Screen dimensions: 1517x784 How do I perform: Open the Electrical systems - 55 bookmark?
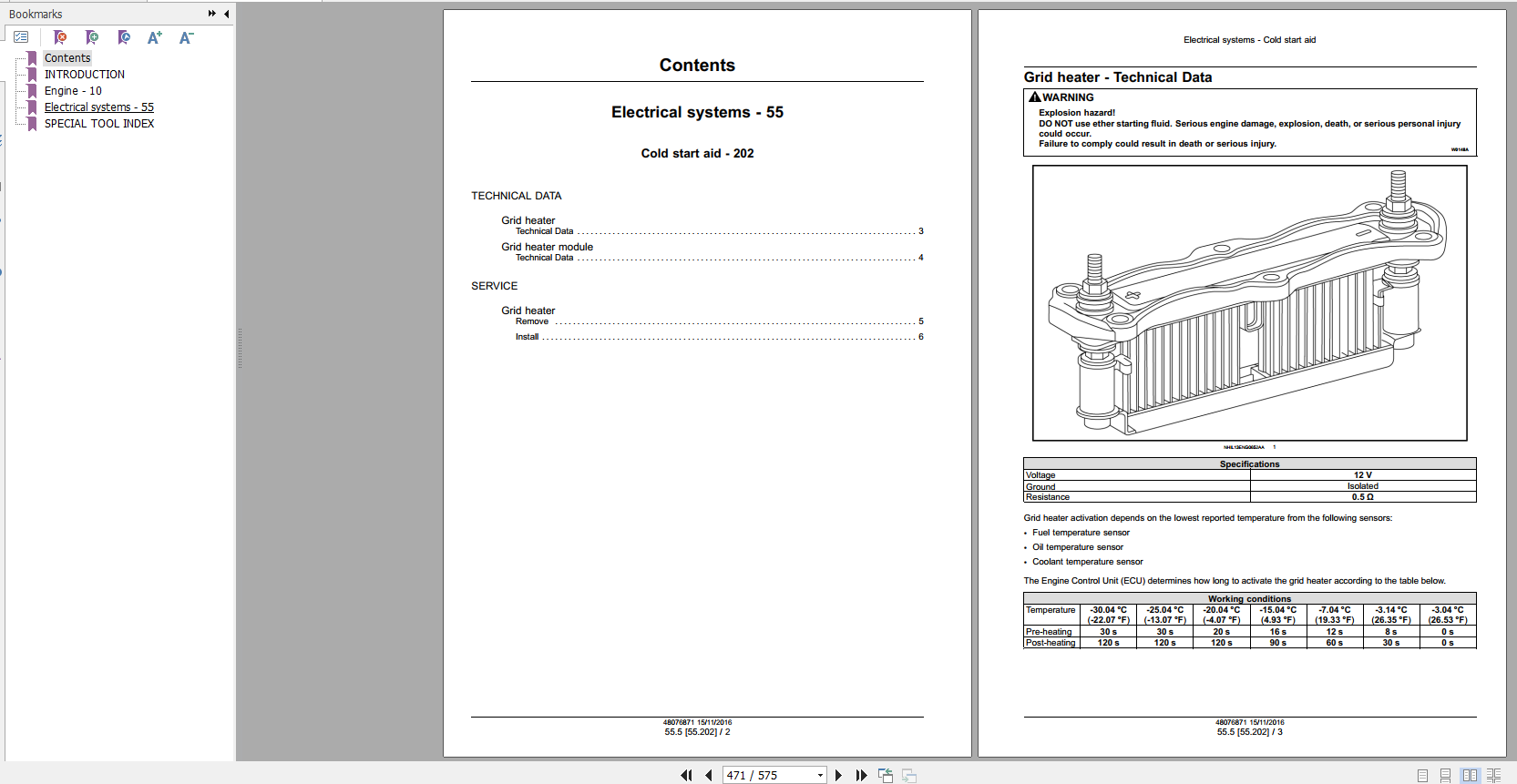pos(99,107)
